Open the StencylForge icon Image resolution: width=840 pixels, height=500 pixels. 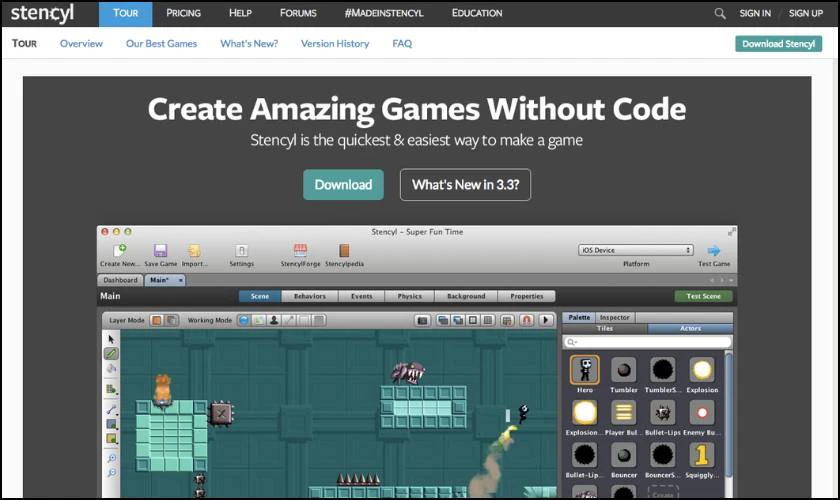300,250
